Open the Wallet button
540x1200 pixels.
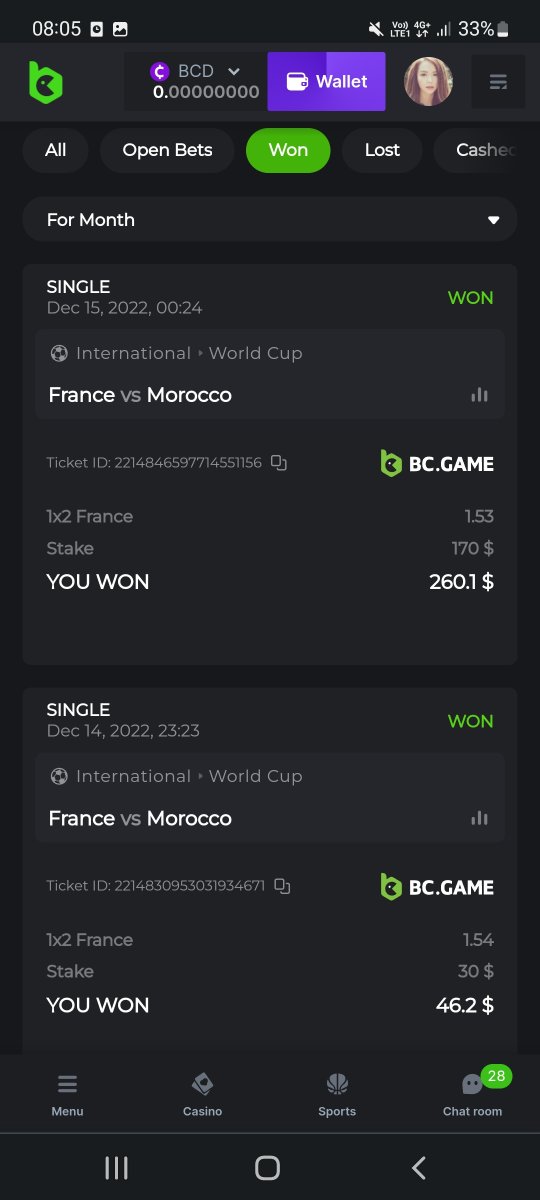[327, 82]
